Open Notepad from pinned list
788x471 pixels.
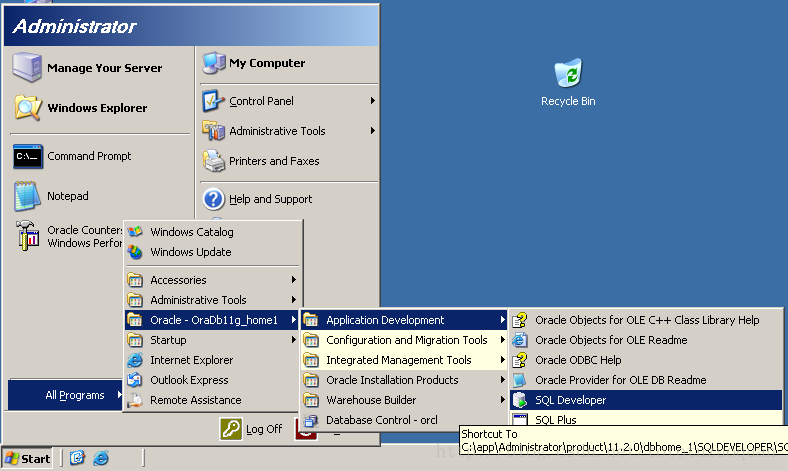click(51, 196)
